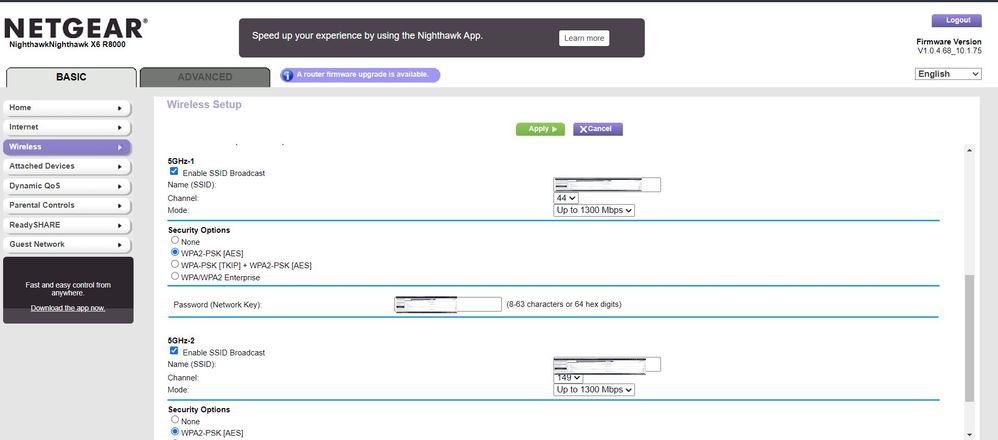Click the Attached Devices arrow icon
Viewport: 998px width, 440px height.
pyautogui.click(x=120, y=167)
